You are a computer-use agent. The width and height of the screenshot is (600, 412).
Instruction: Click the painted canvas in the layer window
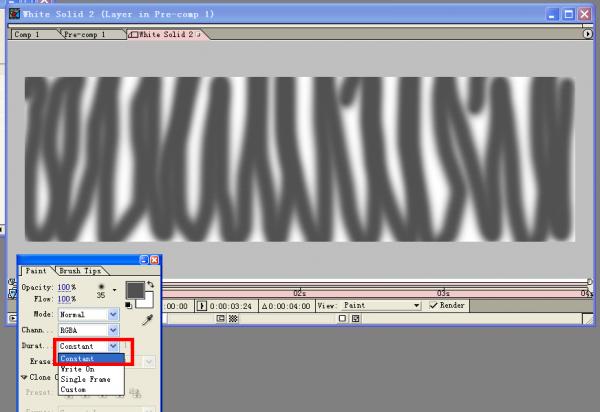tap(300, 159)
